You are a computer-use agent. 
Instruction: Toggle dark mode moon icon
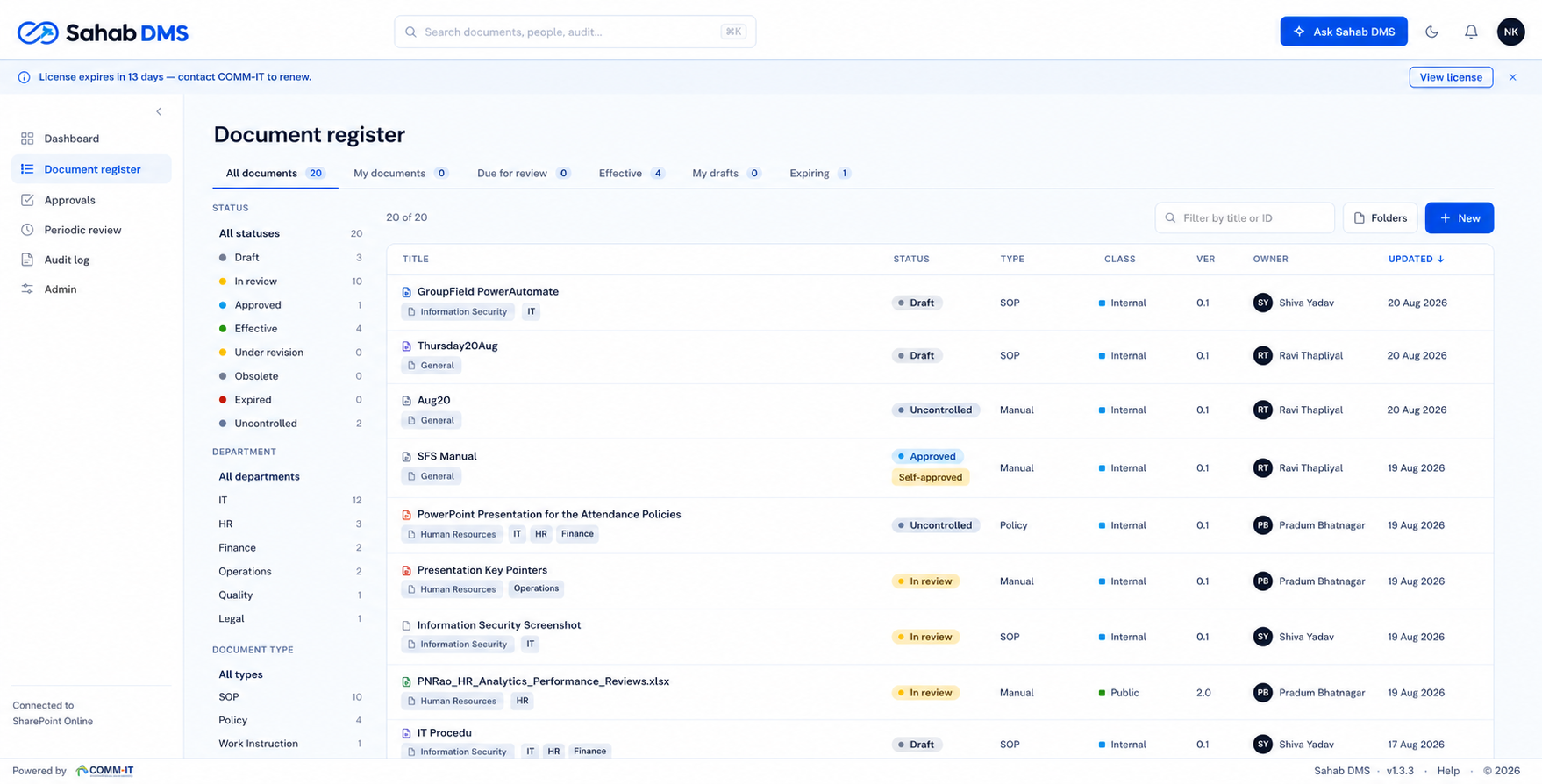coord(1431,32)
